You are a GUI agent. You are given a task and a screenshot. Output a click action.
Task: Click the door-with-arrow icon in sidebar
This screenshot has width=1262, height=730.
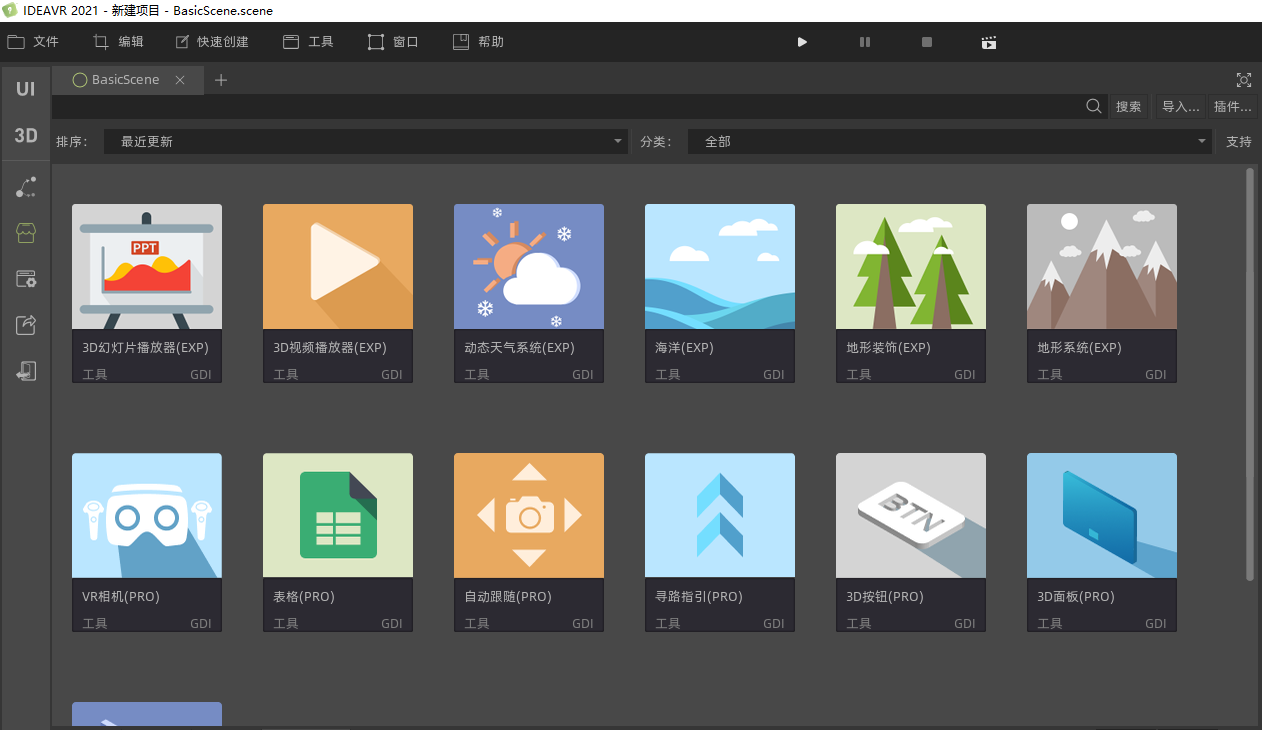click(x=26, y=371)
